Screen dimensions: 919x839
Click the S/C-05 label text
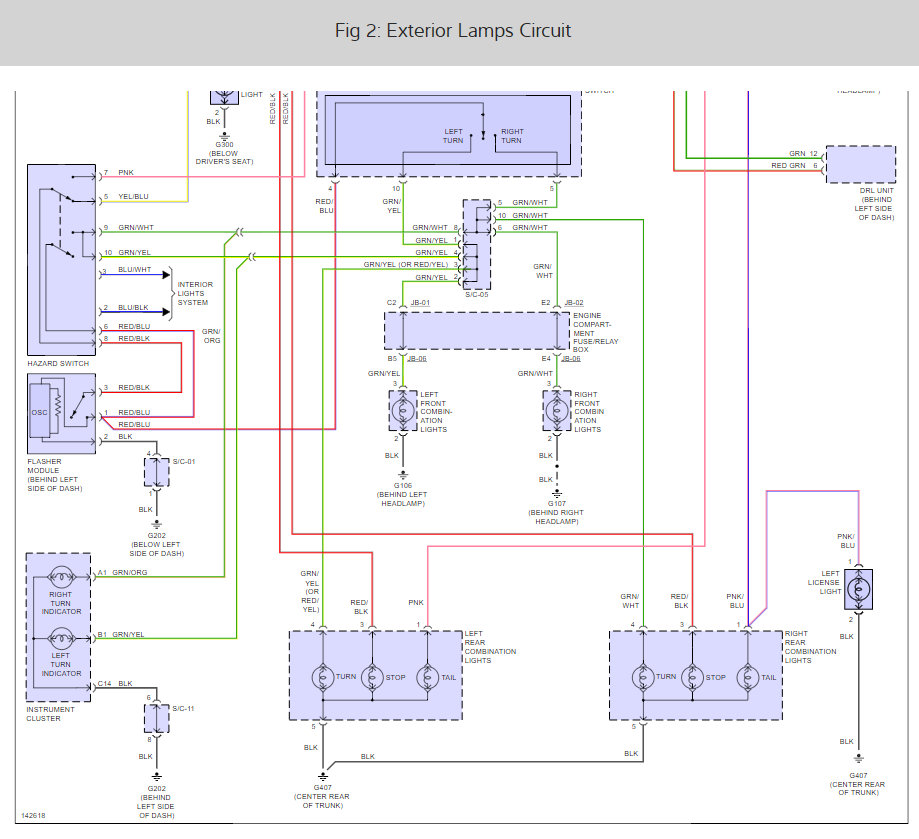(x=476, y=295)
